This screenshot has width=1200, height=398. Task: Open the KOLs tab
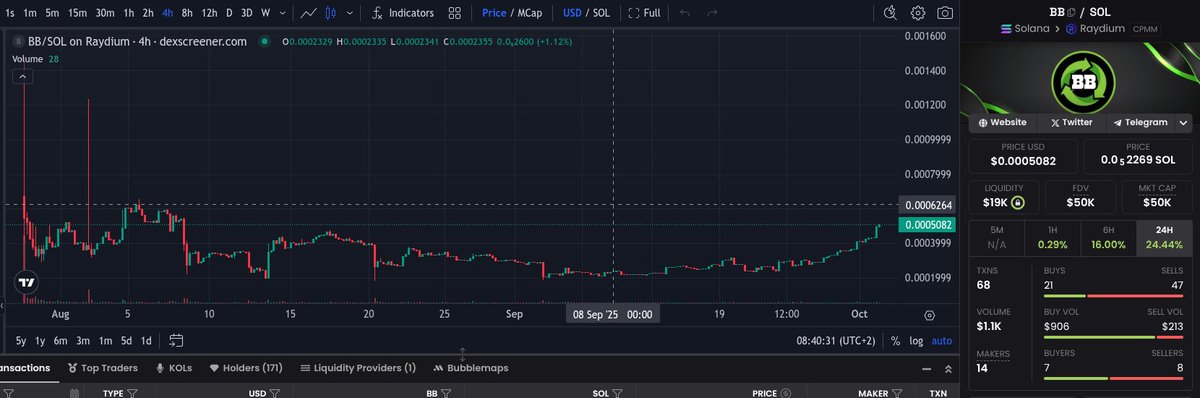point(174,368)
